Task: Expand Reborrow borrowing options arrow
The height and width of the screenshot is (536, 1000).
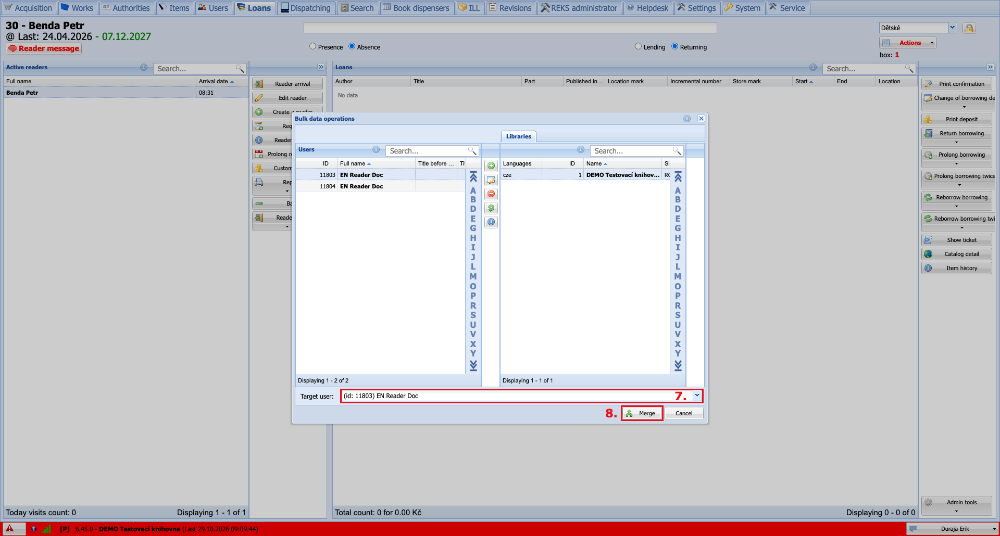Action: pyautogui.click(x=956, y=206)
